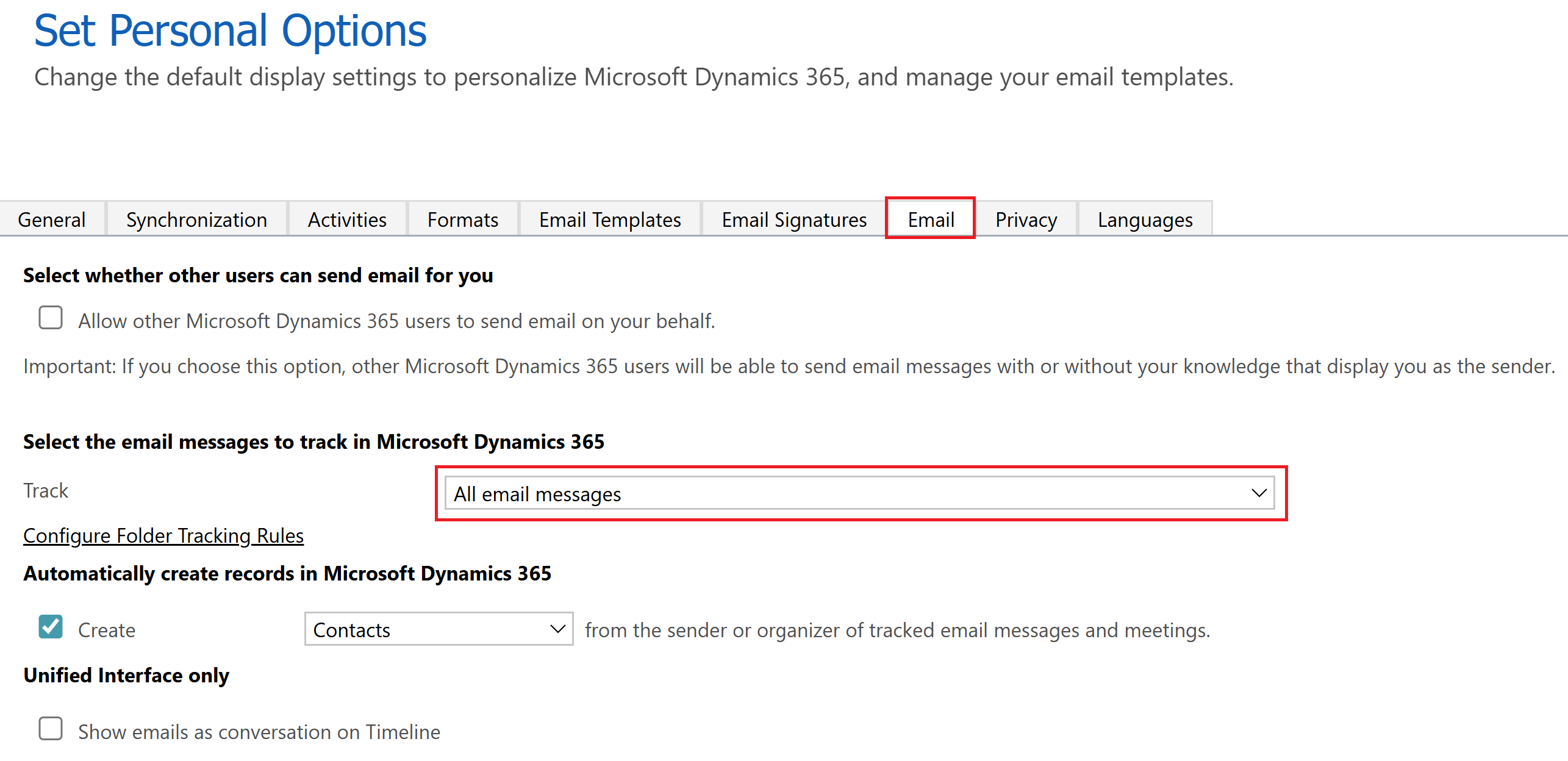Click the 'Automatically create records' heading
Screen dimensions: 1568x761
click(x=287, y=573)
